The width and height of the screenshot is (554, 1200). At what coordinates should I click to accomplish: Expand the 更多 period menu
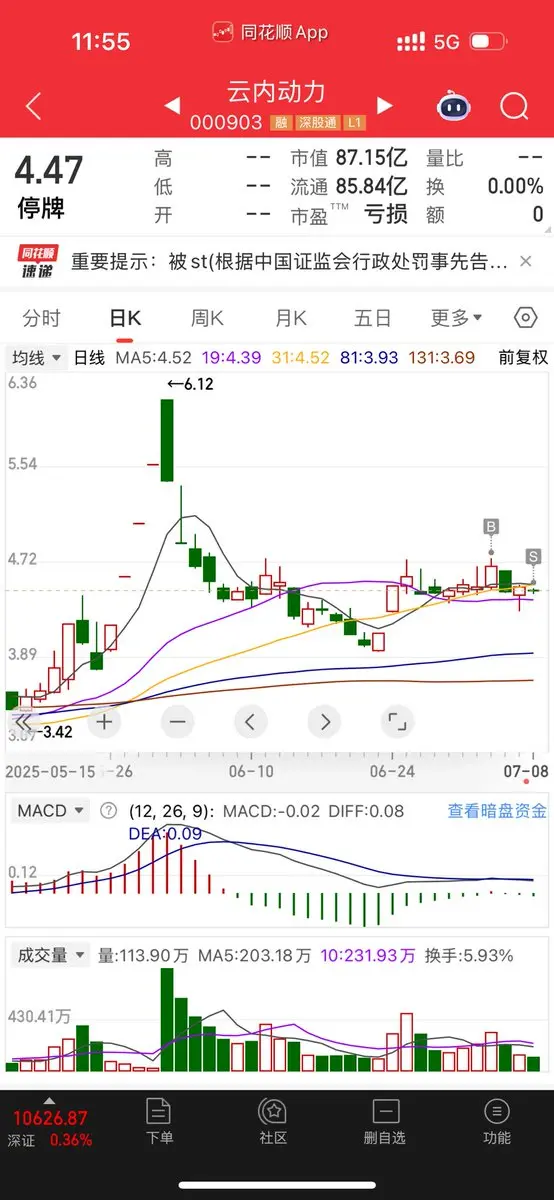pyautogui.click(x=456, y=318)
